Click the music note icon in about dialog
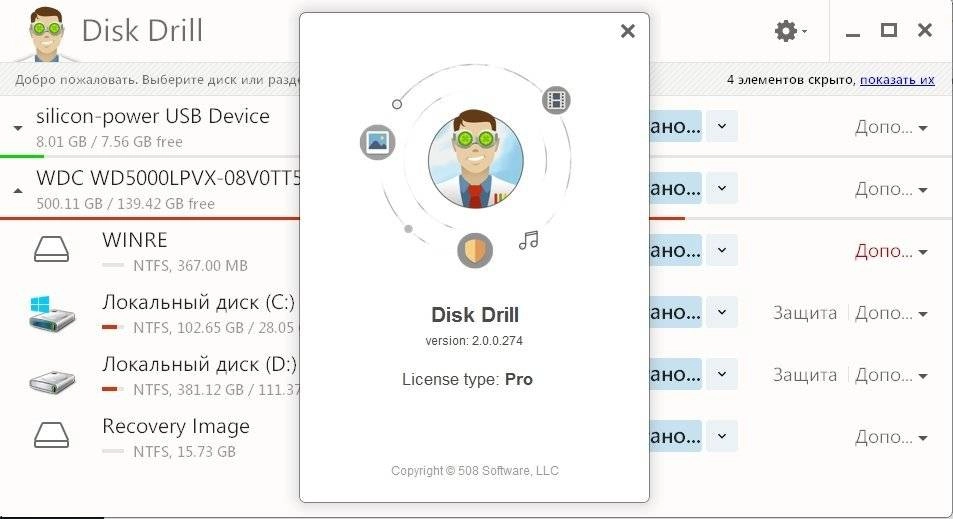The width and height of the screenshot is (953, 519). click(x=529, y=240)
